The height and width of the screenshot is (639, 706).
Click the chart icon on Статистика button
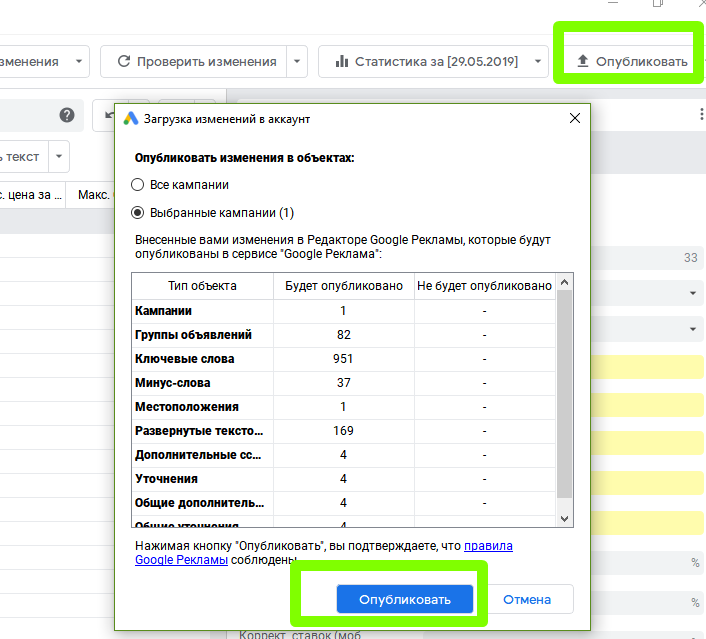point(342,61)
